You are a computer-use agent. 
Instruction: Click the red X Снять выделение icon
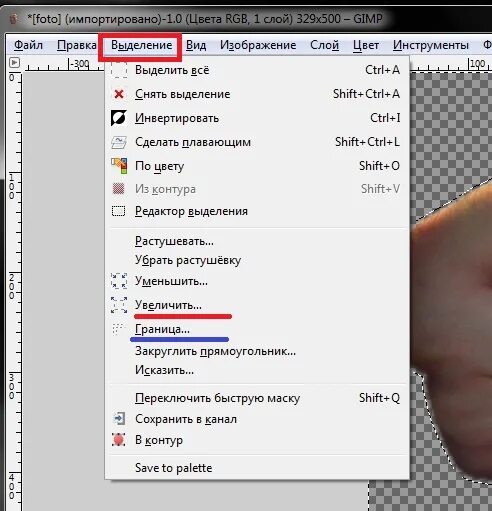tap(119, 94)
